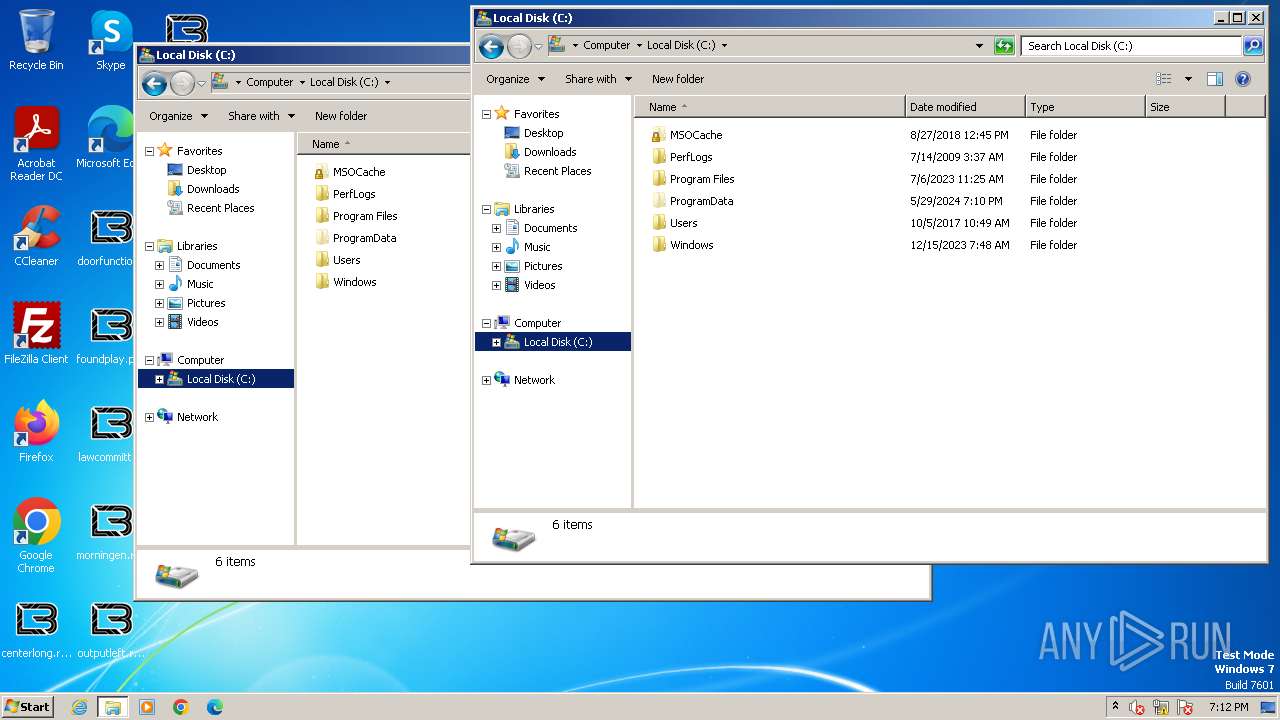Click New folder in back window
The height and width of the screenshot is (720, 1280).
click(341, 116)
